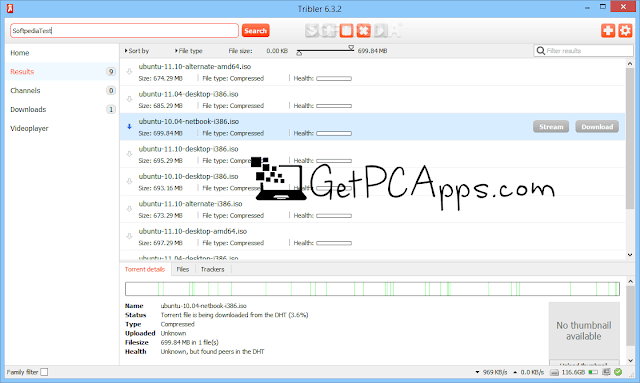Screen dimensions: 640x383
Task: Click torrent details pane scroll-up arrow
Action: (x=630, y=282)
